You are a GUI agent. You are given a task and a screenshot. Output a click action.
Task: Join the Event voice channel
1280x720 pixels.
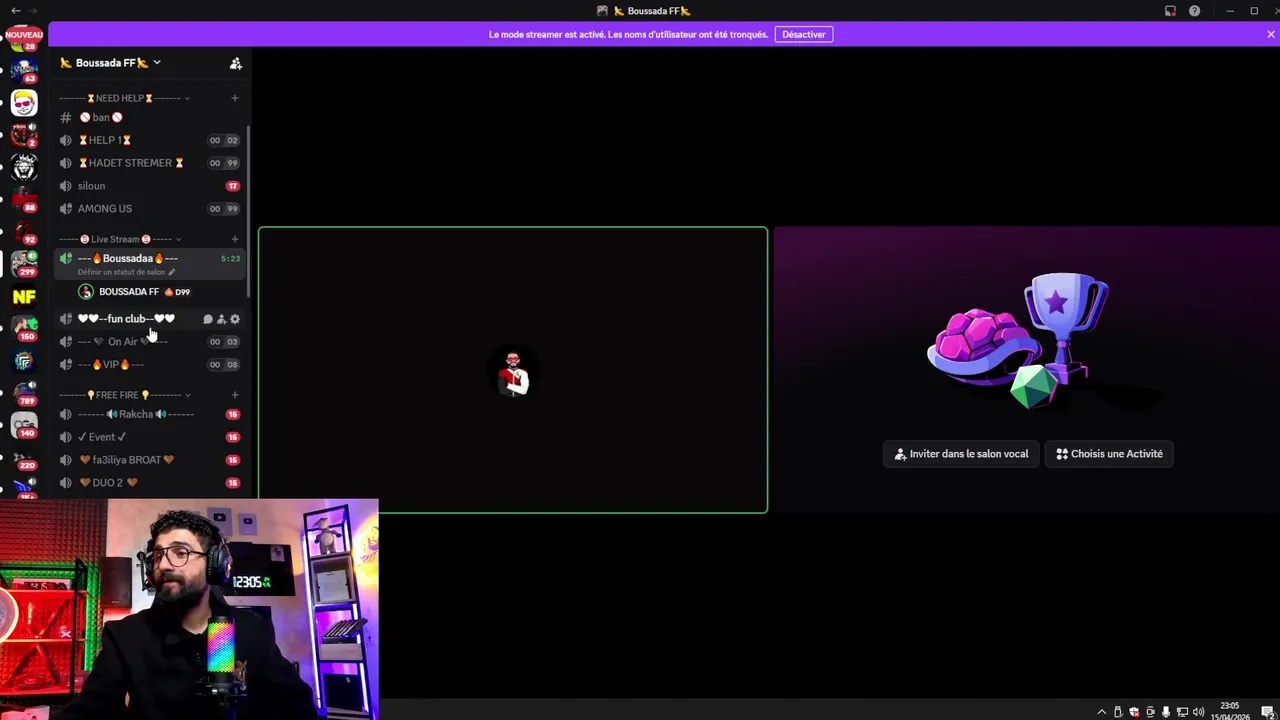(150, 437)
